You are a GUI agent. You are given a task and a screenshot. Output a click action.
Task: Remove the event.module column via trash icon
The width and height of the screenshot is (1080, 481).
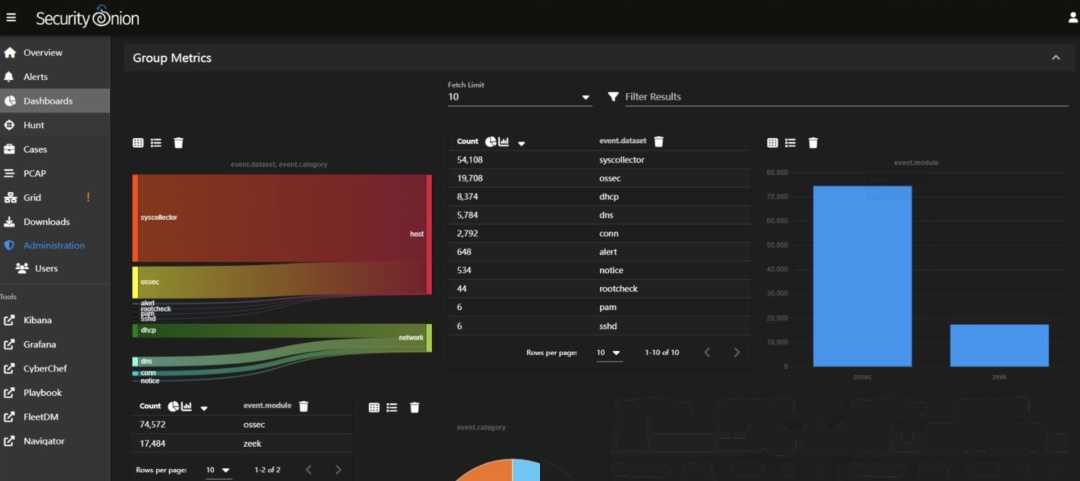coord(304,407)
